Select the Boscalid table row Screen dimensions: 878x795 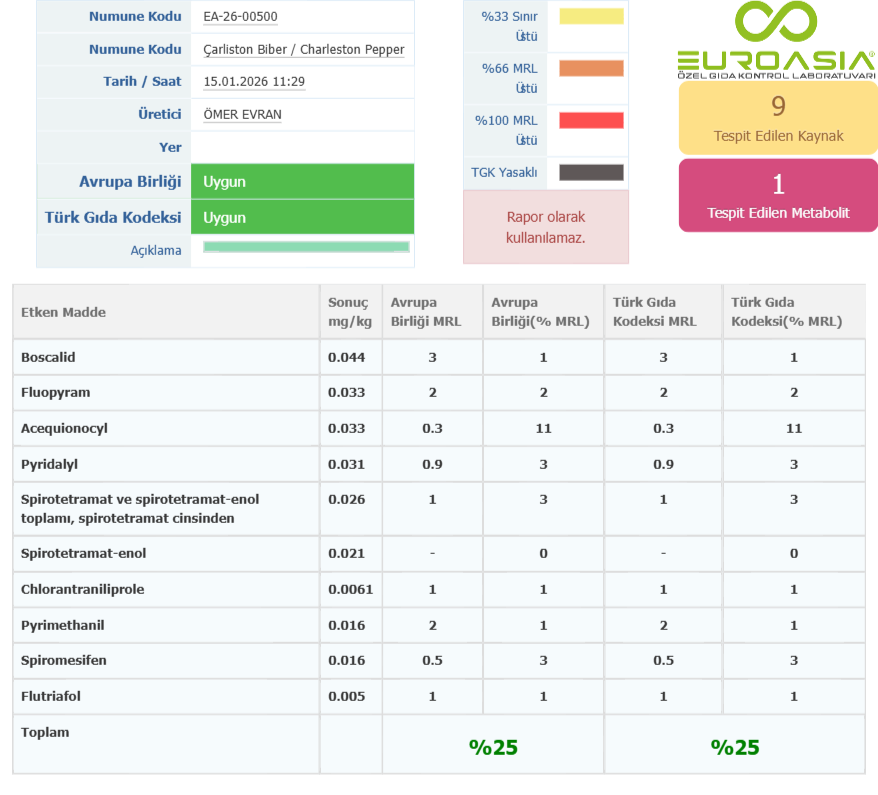click(x=48, y=357)
